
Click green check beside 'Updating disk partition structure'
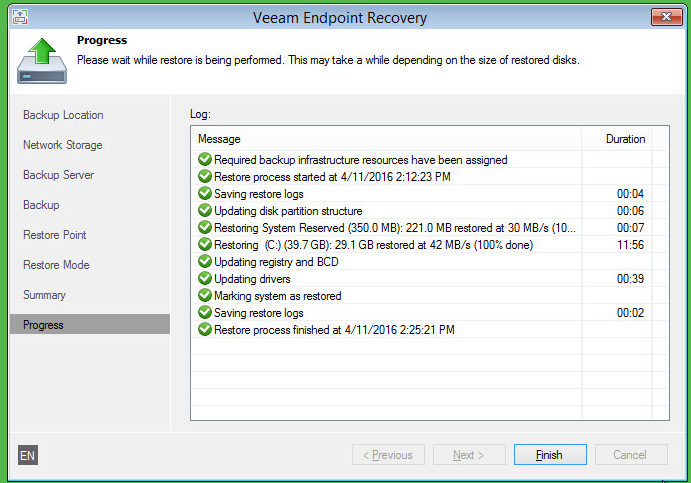[x=204, y=210]
